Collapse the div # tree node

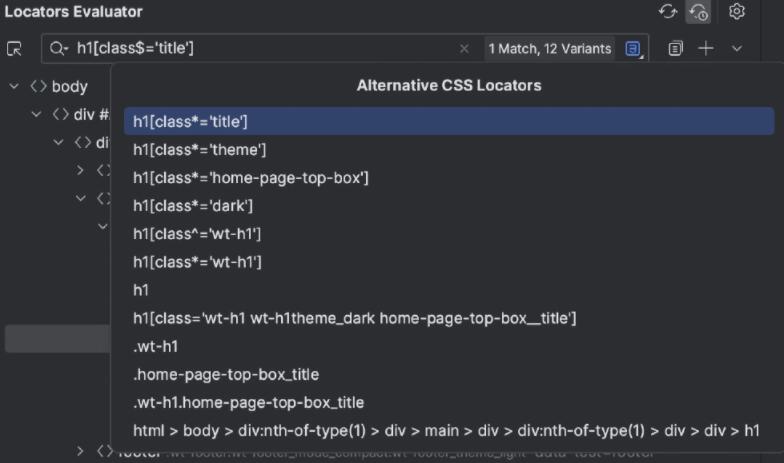(36, 114)
